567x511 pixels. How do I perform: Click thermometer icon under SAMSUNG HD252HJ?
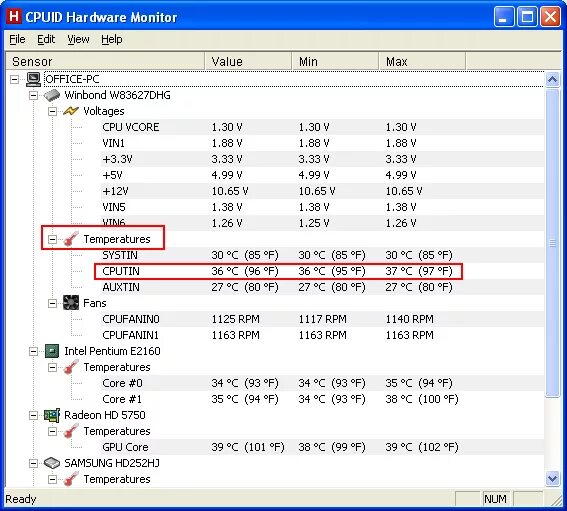coord(71,479)
